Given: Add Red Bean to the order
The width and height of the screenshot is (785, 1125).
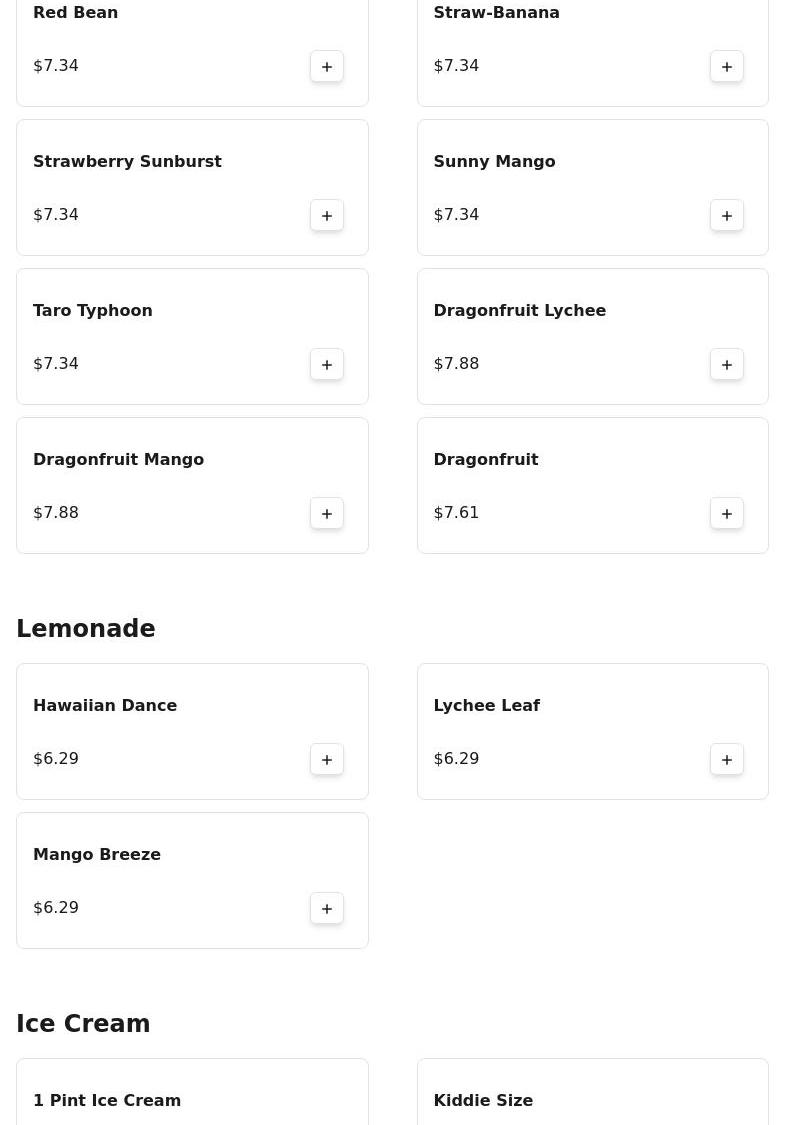Looking at the screenshot, I should [x=326, y=67].
